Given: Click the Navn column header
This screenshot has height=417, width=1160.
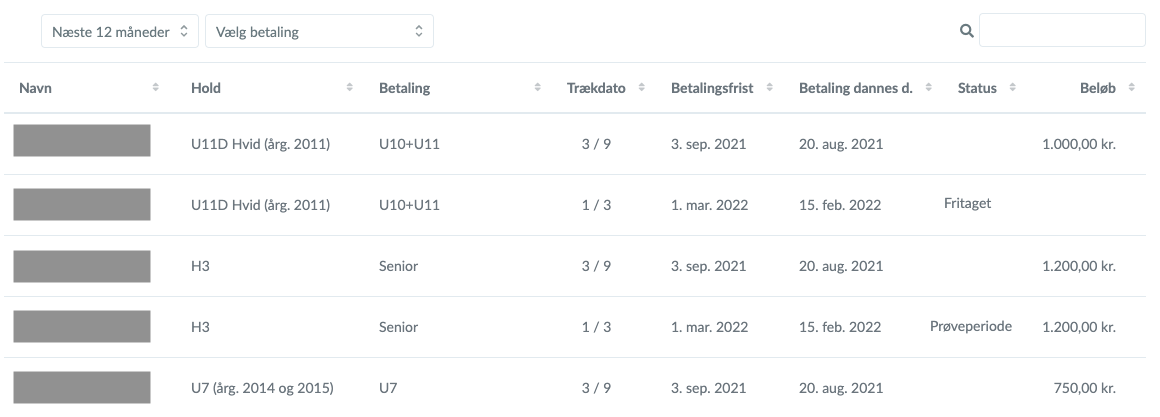Looking at the screenshot, I should (36, 88).
